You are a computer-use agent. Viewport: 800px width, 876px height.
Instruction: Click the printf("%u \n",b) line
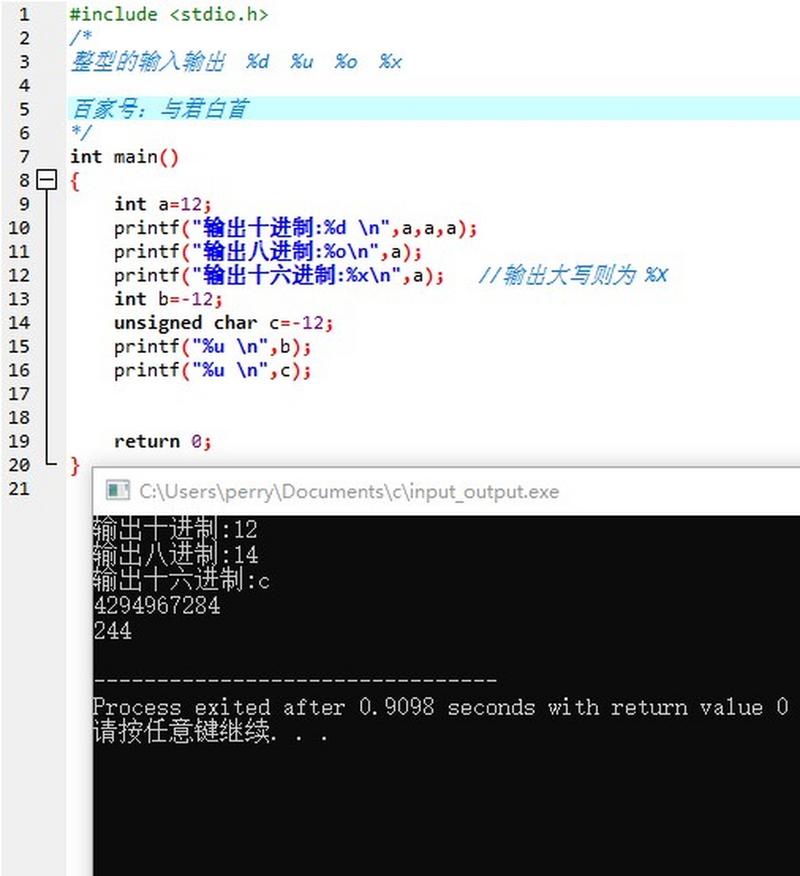tap(212, 347)
